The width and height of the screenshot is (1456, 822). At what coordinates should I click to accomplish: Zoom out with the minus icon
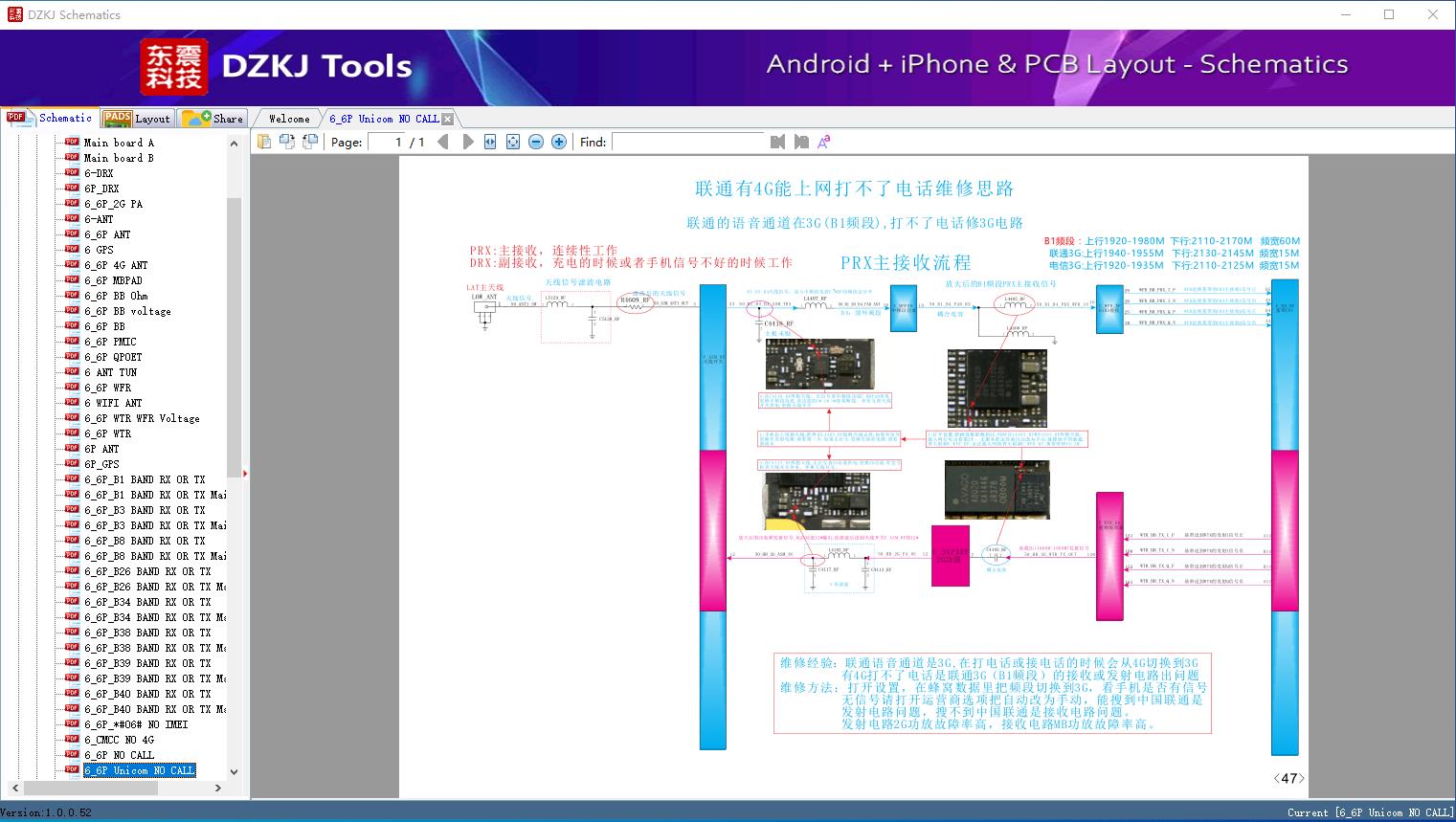[x=536, y=142]
